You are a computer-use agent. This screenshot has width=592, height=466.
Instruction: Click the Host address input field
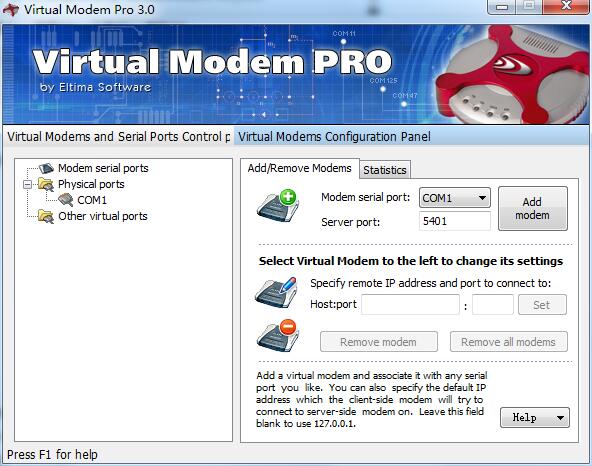[410, 305]
